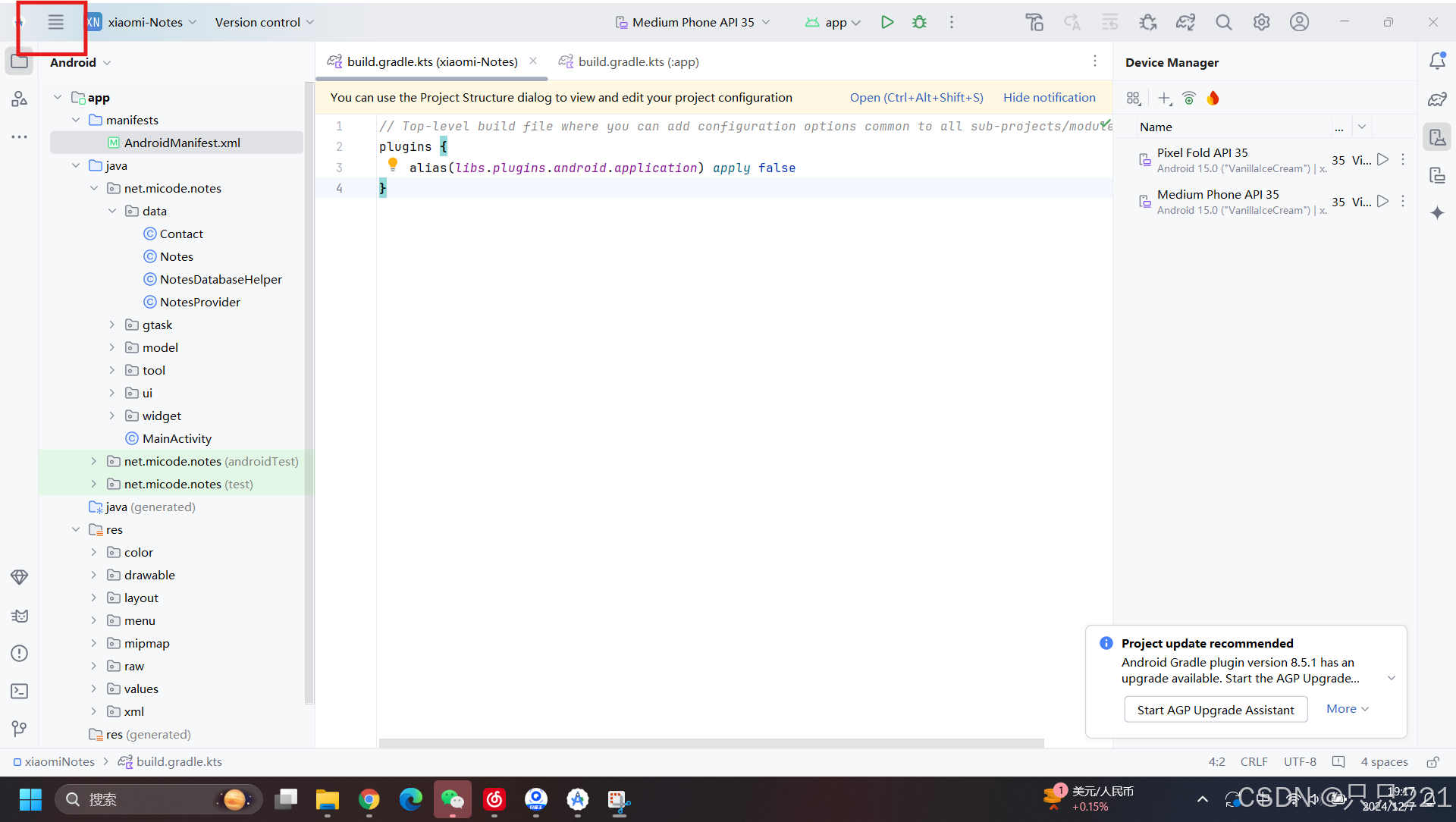Toggle read-only lock in status bar
The width and height of the screenshot is (1456, 822).
point(1432,761)
